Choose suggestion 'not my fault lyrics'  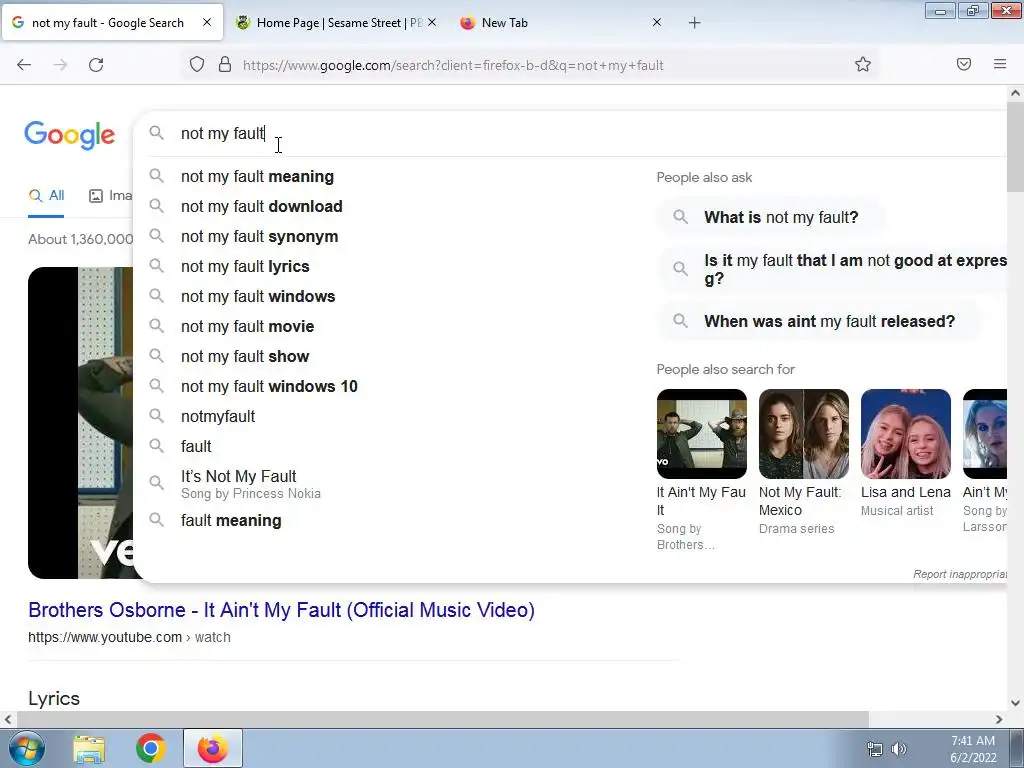pyautogui.click(x=245, y=266)
